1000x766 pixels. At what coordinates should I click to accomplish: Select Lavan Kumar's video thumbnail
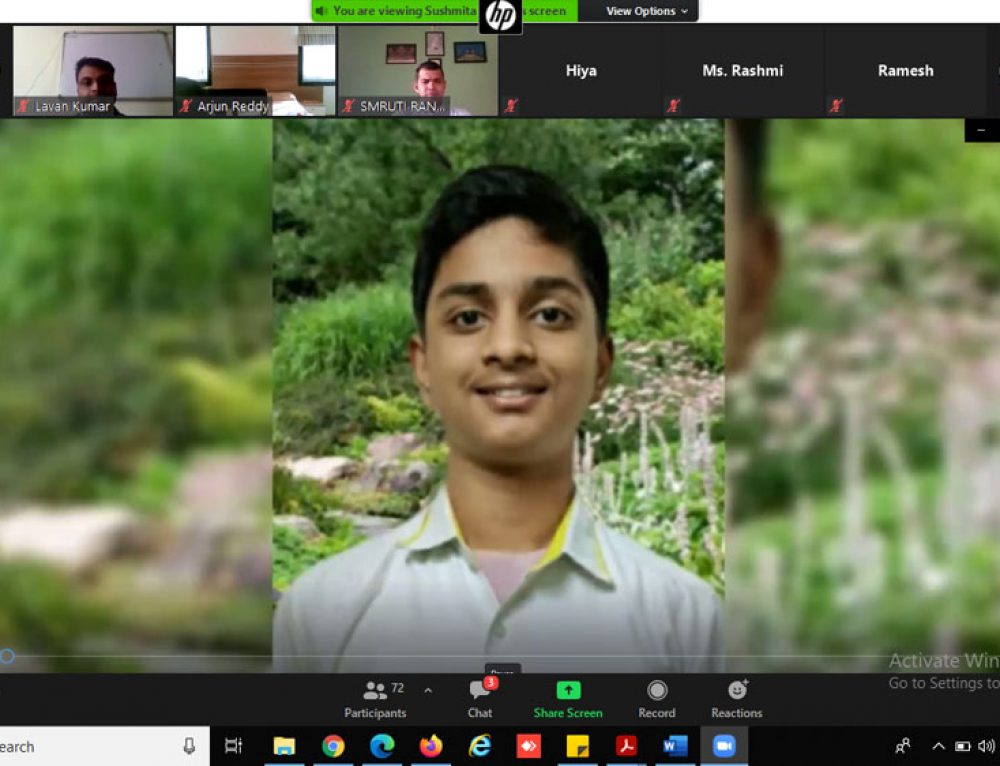93,71
